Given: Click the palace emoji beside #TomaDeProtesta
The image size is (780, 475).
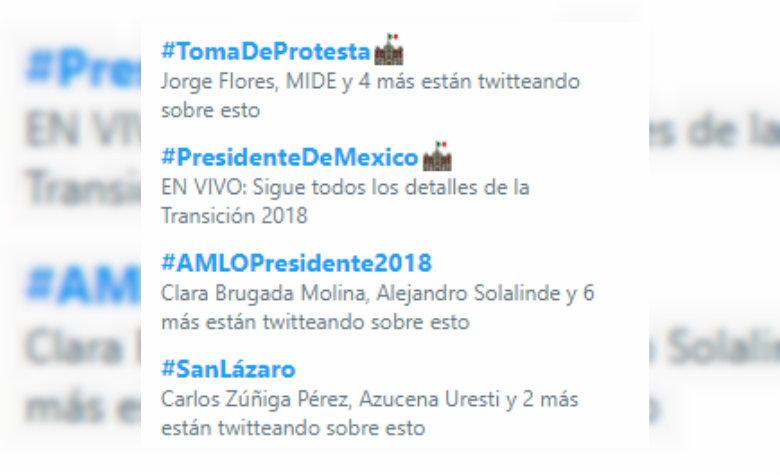Looking at the screenshot, I should pos(388,51).
